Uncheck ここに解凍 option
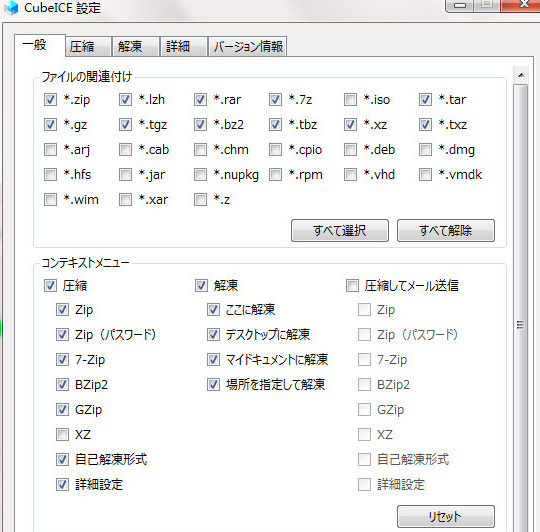The image size is (540, 532). click(213, 310)
